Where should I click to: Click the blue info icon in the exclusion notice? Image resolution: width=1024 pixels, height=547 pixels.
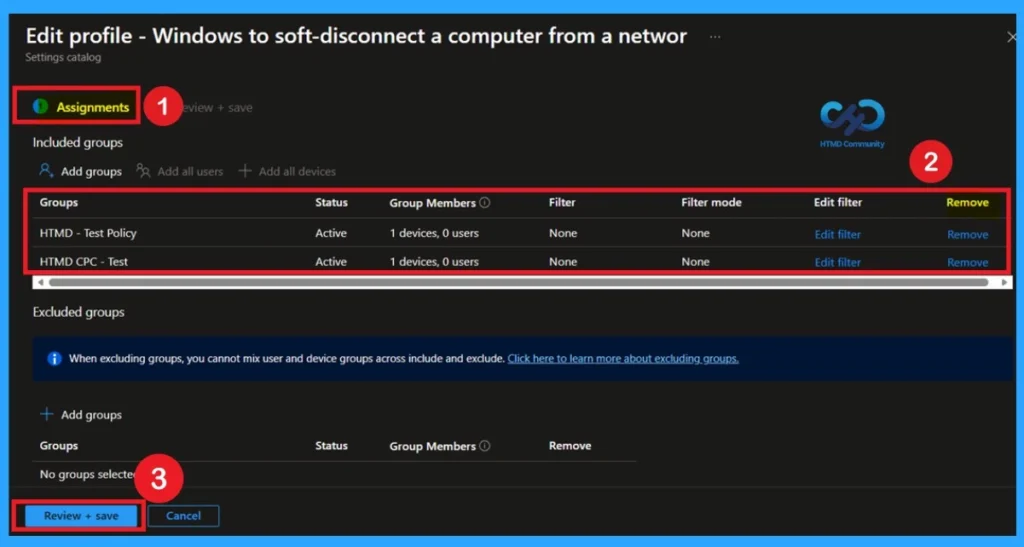tap(54, 358)
